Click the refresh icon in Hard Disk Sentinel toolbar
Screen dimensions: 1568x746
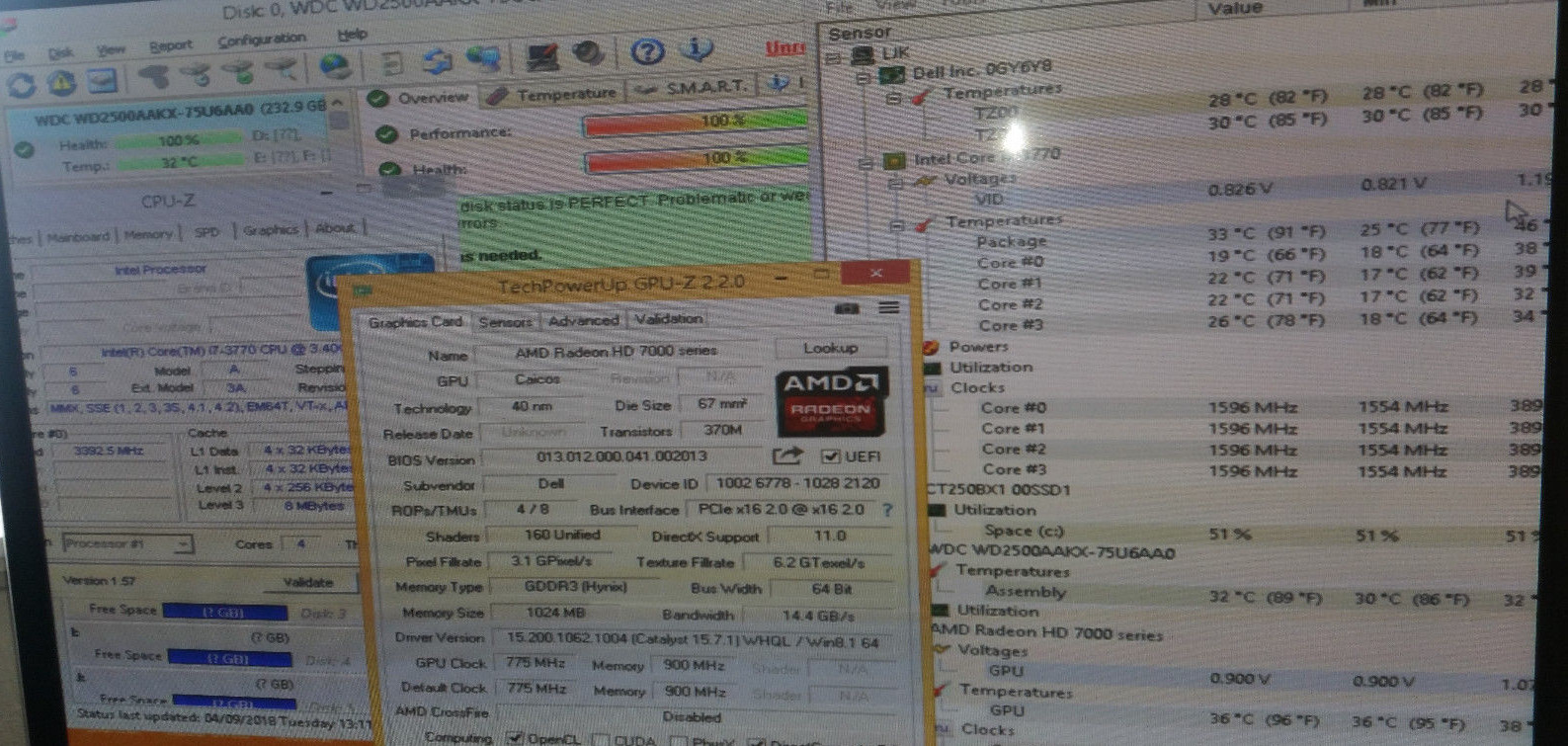(22, 84)
